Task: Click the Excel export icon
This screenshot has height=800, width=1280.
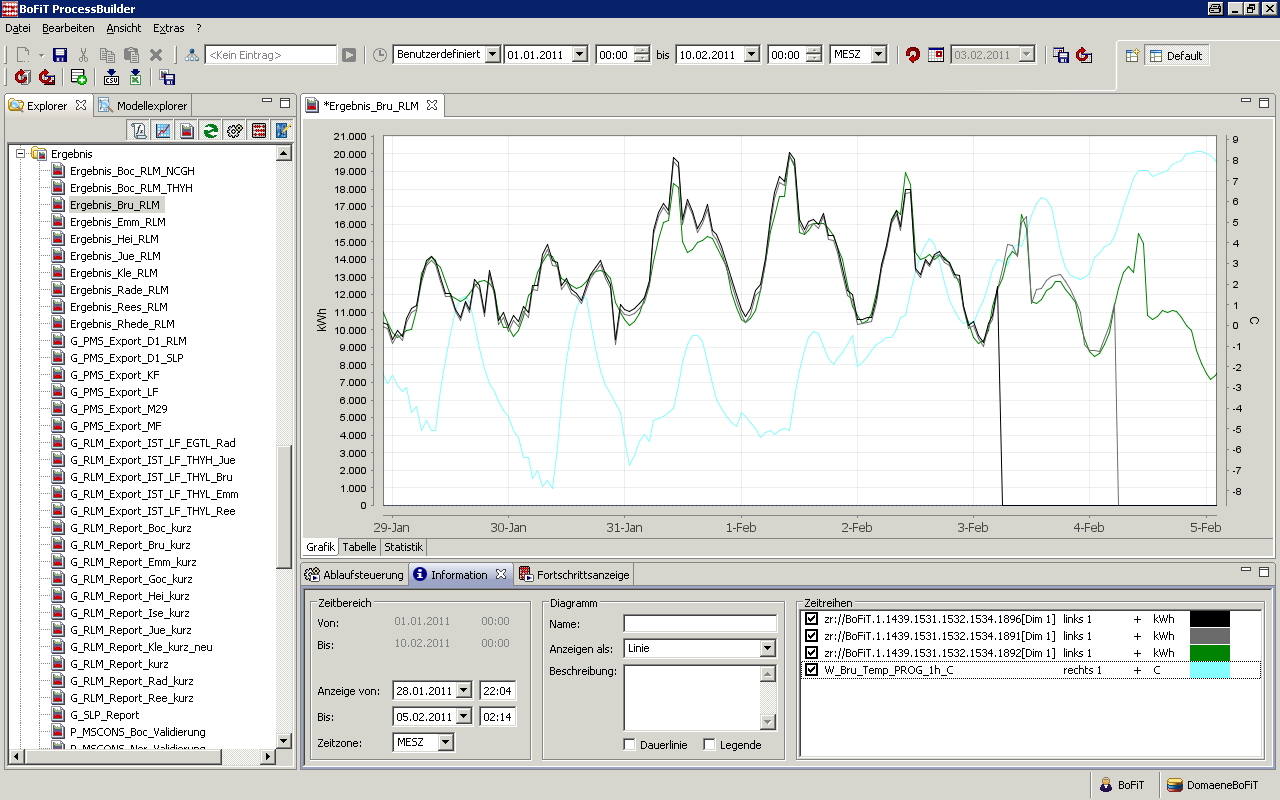Action: (x=135, y=77)
